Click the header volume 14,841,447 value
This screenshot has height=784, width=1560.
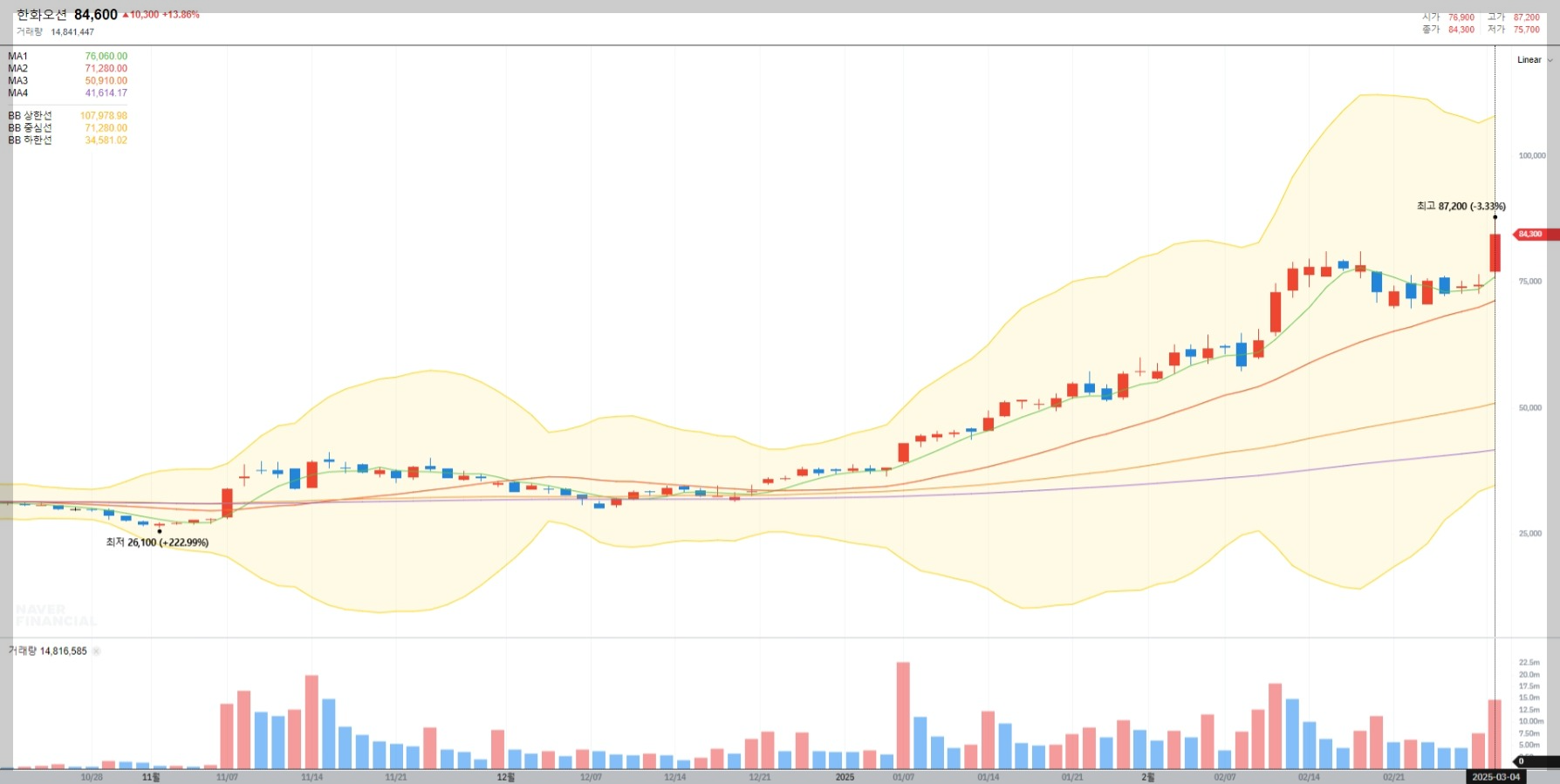pyautogui.click(x=72, y=32)
